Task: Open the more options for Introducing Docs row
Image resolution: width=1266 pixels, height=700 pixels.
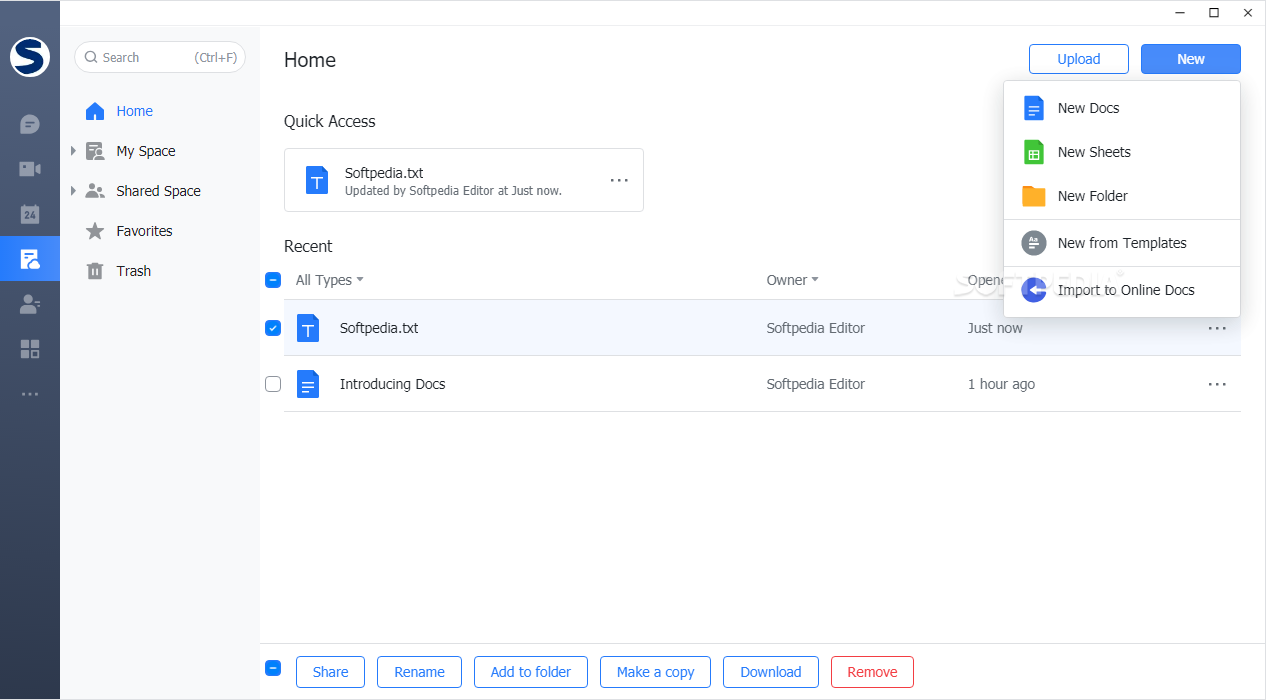Action: click(x=1216, y=384)
